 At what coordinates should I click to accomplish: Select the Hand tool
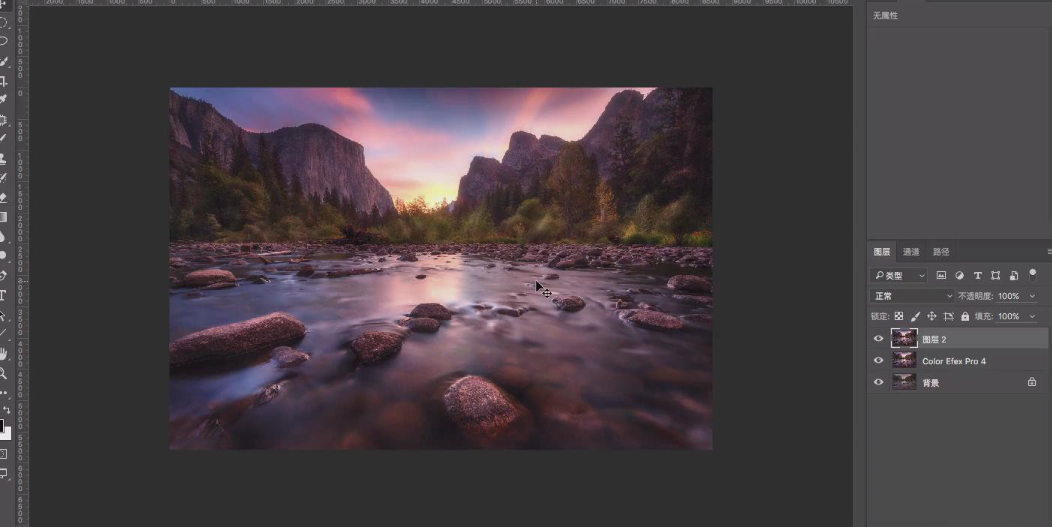tap(4, 353)
